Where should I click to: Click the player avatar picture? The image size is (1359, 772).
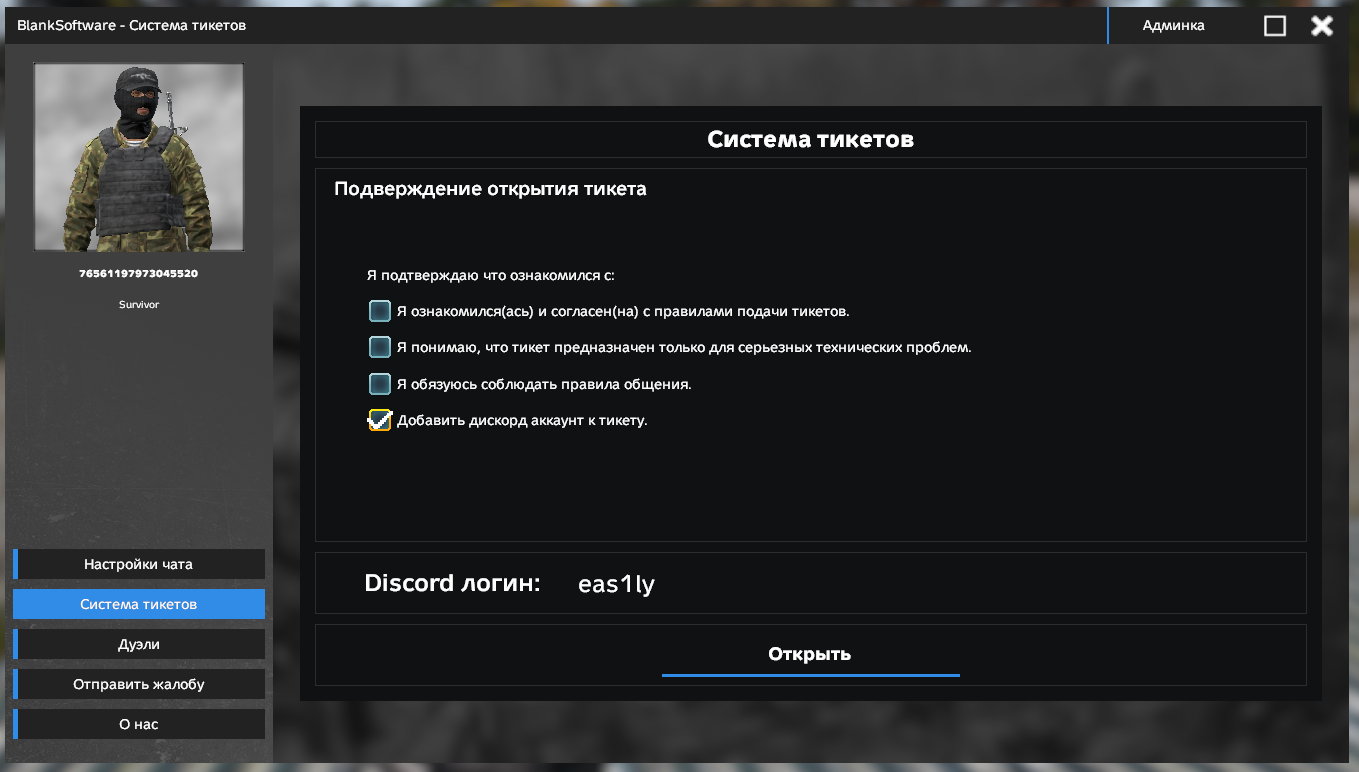(x=139, y=157)
